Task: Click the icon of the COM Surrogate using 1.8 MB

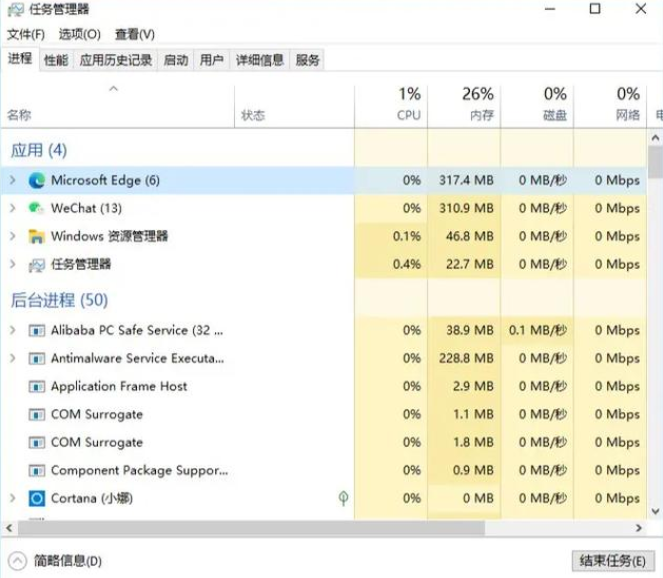Action: tap(36, 443)
